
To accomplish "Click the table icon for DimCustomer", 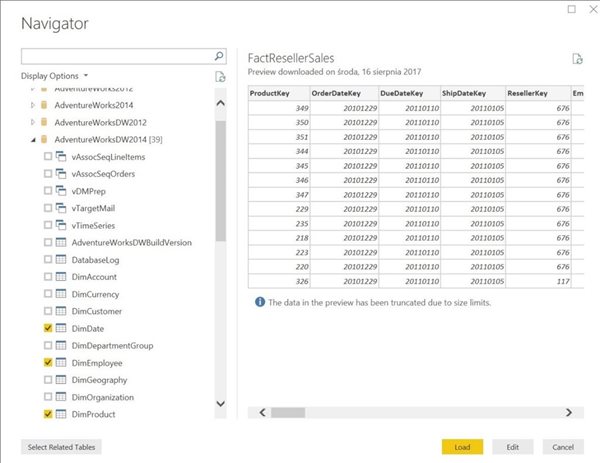I will (61, 311).
